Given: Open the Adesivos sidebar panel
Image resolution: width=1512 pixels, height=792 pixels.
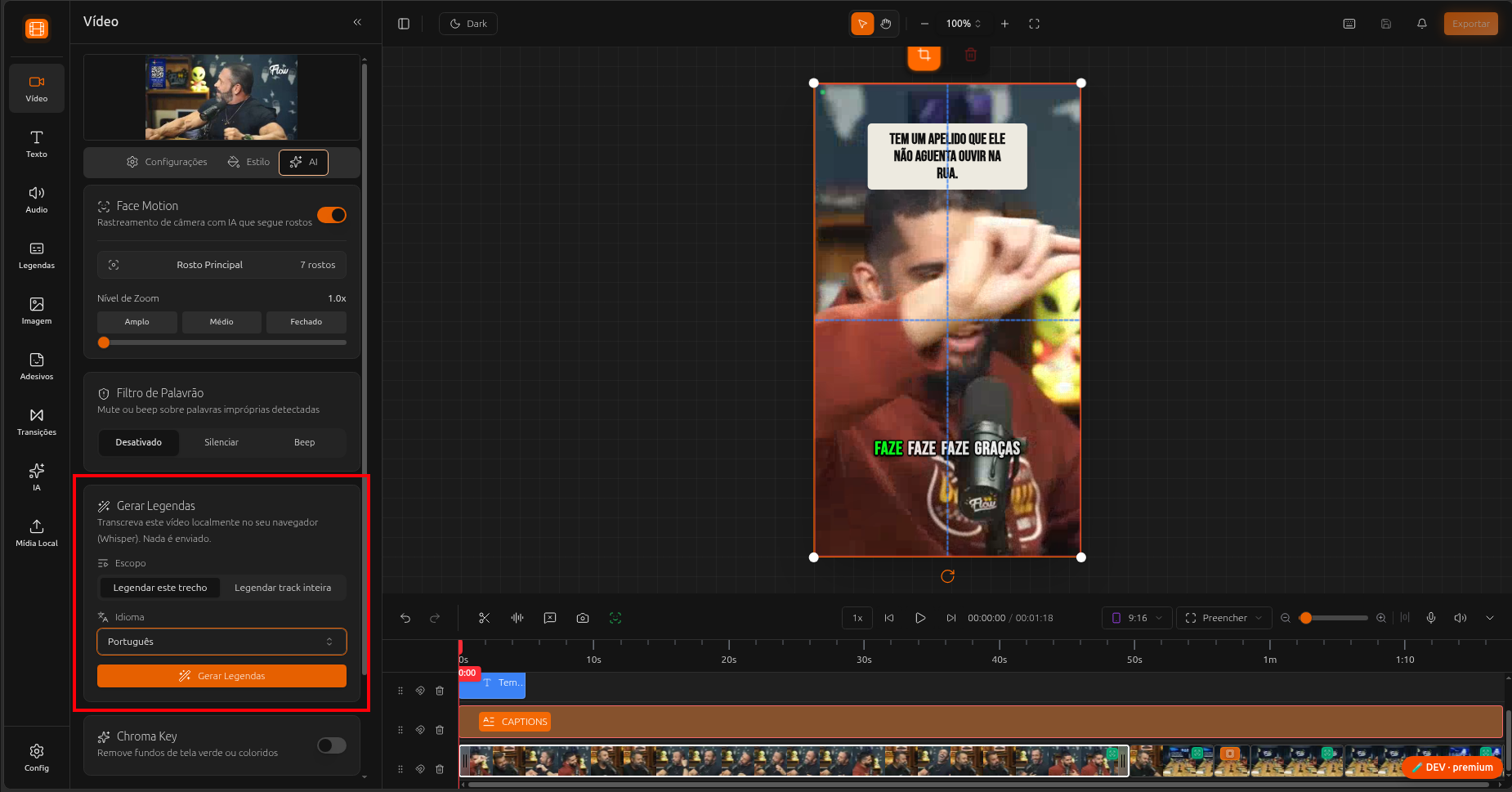Looking at the screenshot, I should coord(37,366).
